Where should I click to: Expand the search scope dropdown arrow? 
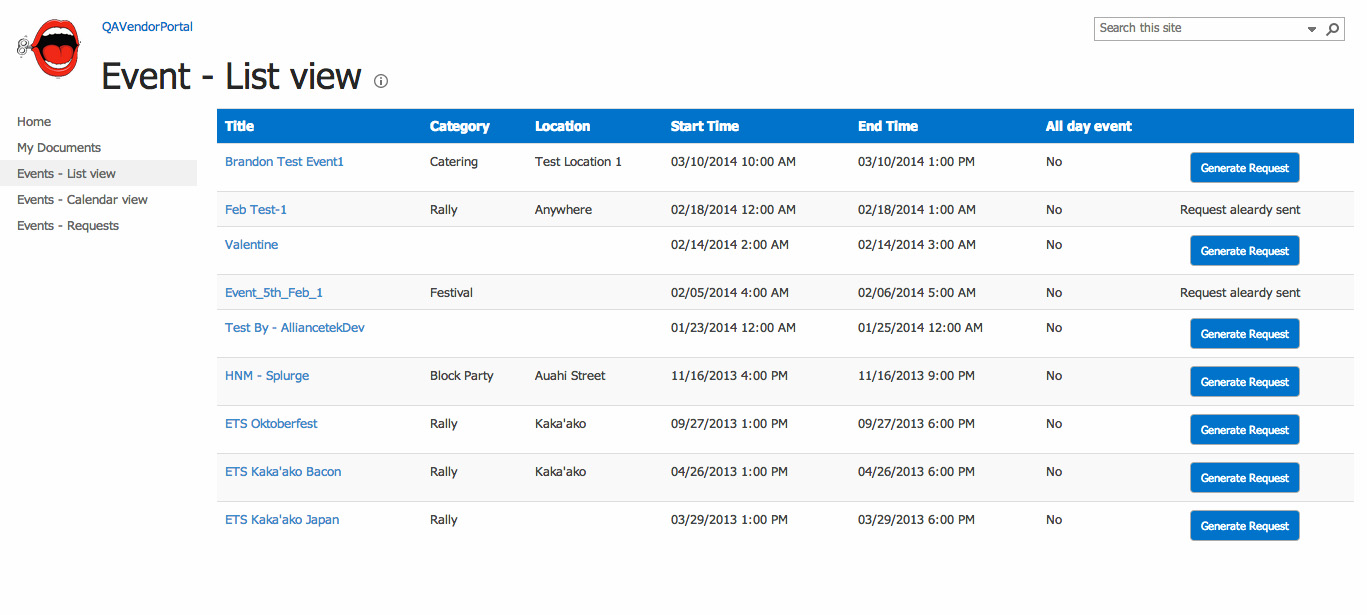(1312, 30)
